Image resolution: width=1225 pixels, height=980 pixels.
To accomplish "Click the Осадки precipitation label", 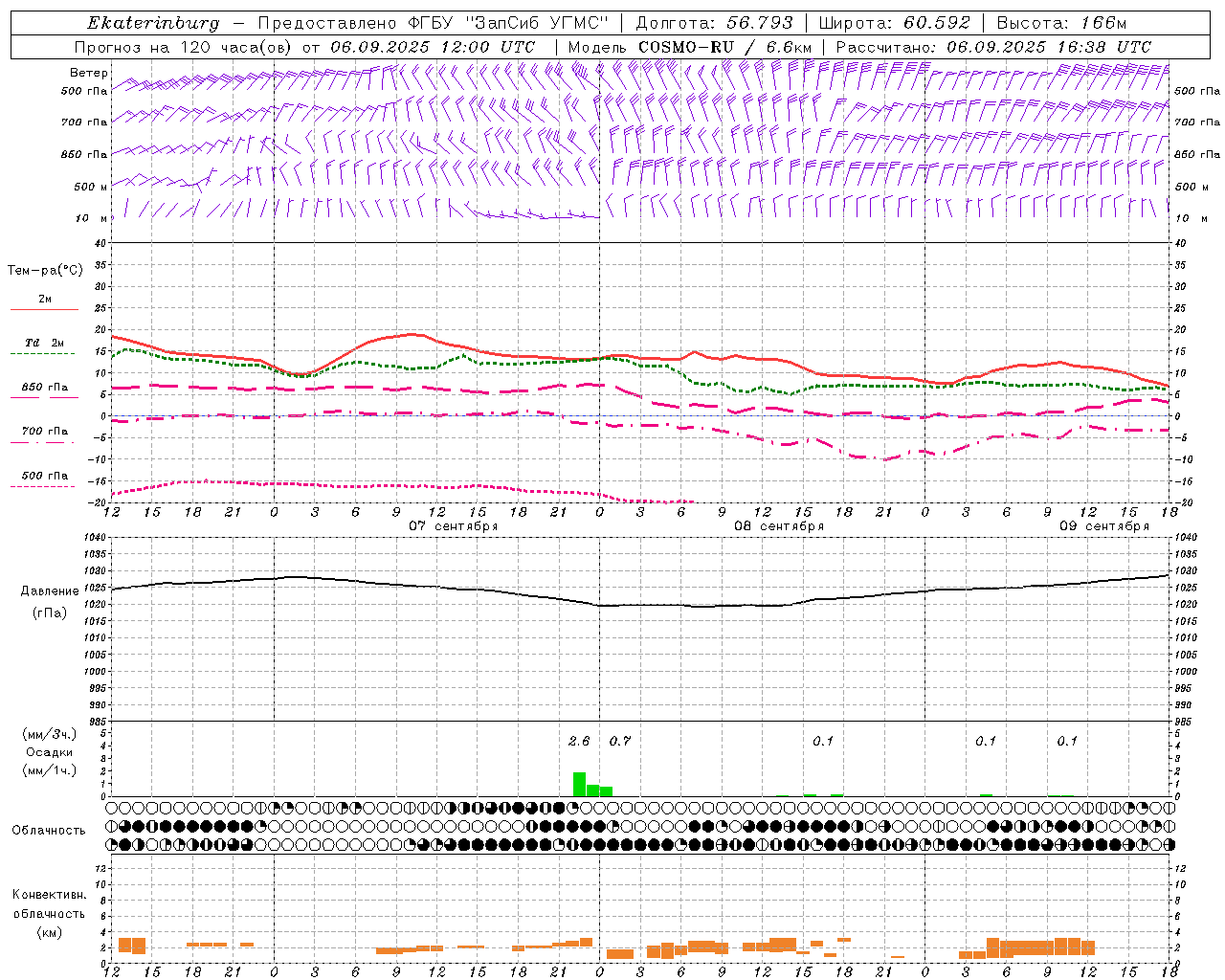I will 49,753.
